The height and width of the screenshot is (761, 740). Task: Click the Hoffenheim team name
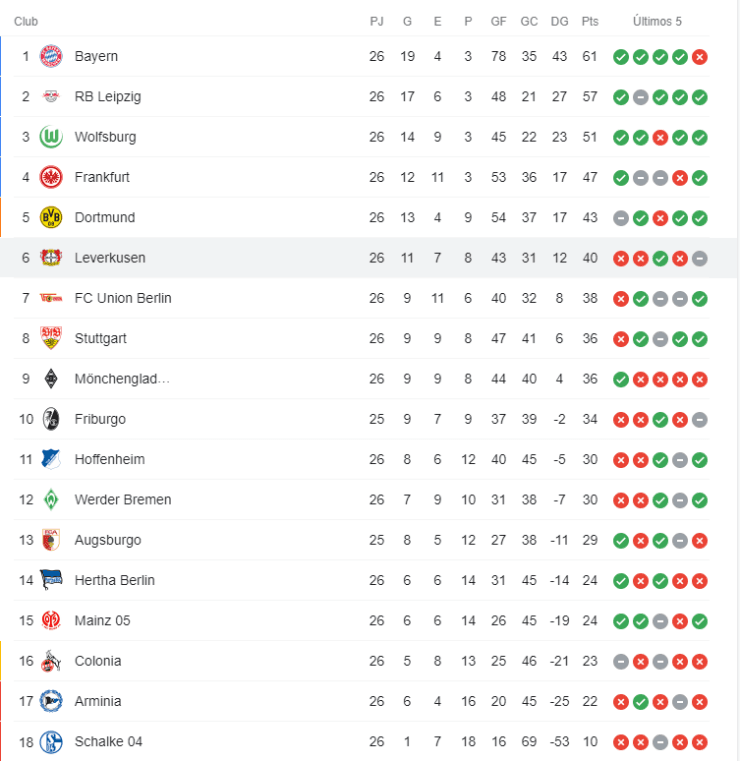click(x=109, y=459)
